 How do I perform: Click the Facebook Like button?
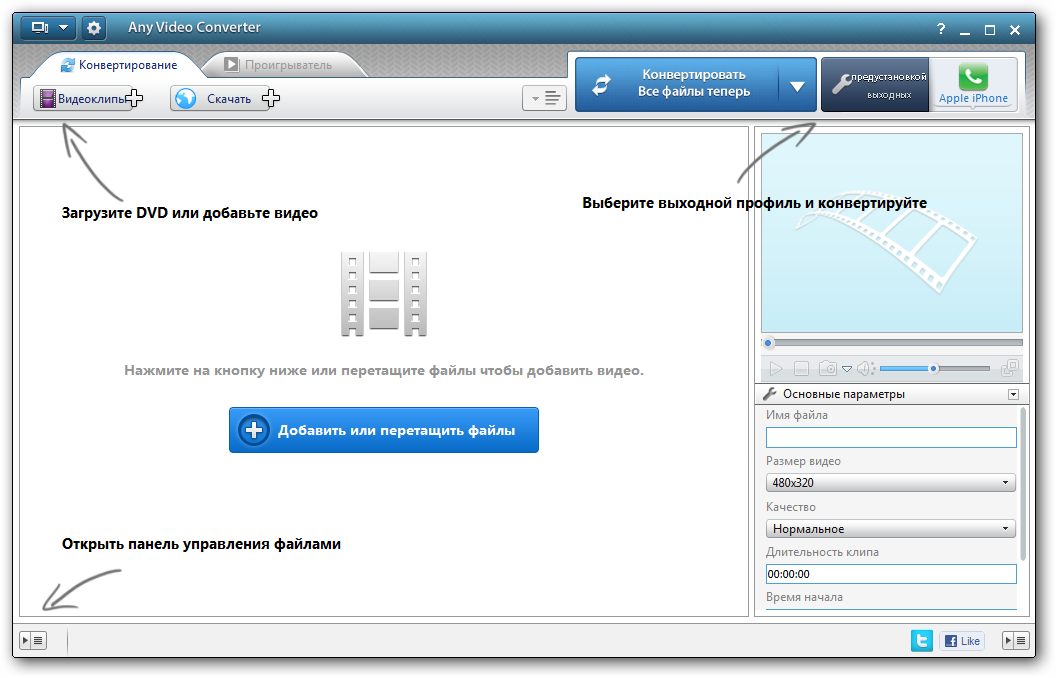(x=962, y=641)
